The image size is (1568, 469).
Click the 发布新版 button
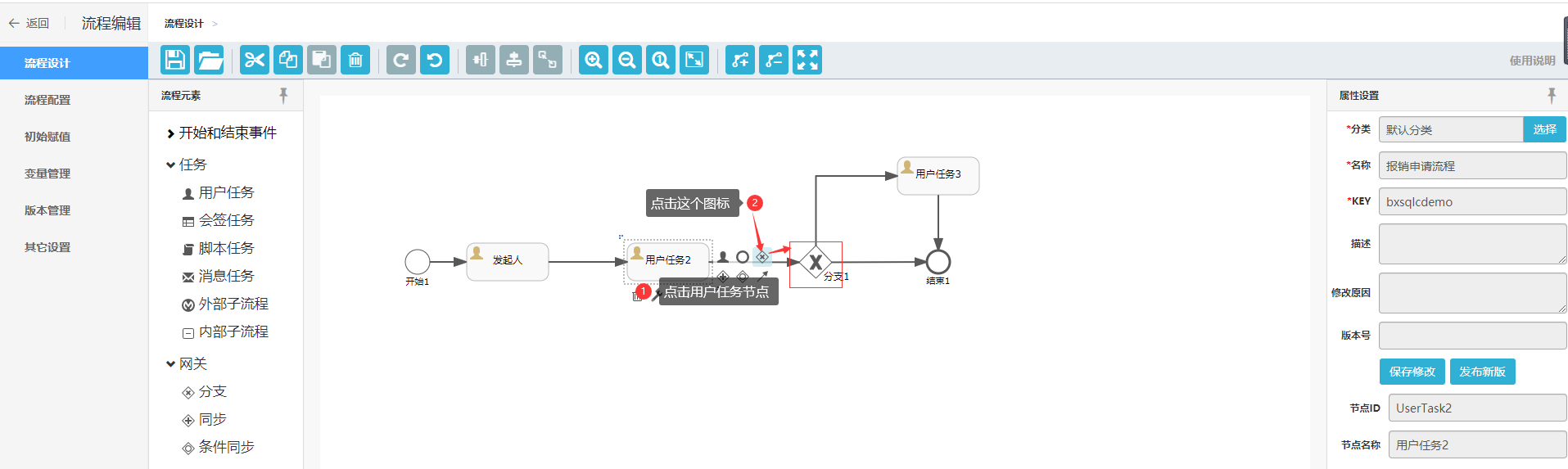click(1482, 372)
